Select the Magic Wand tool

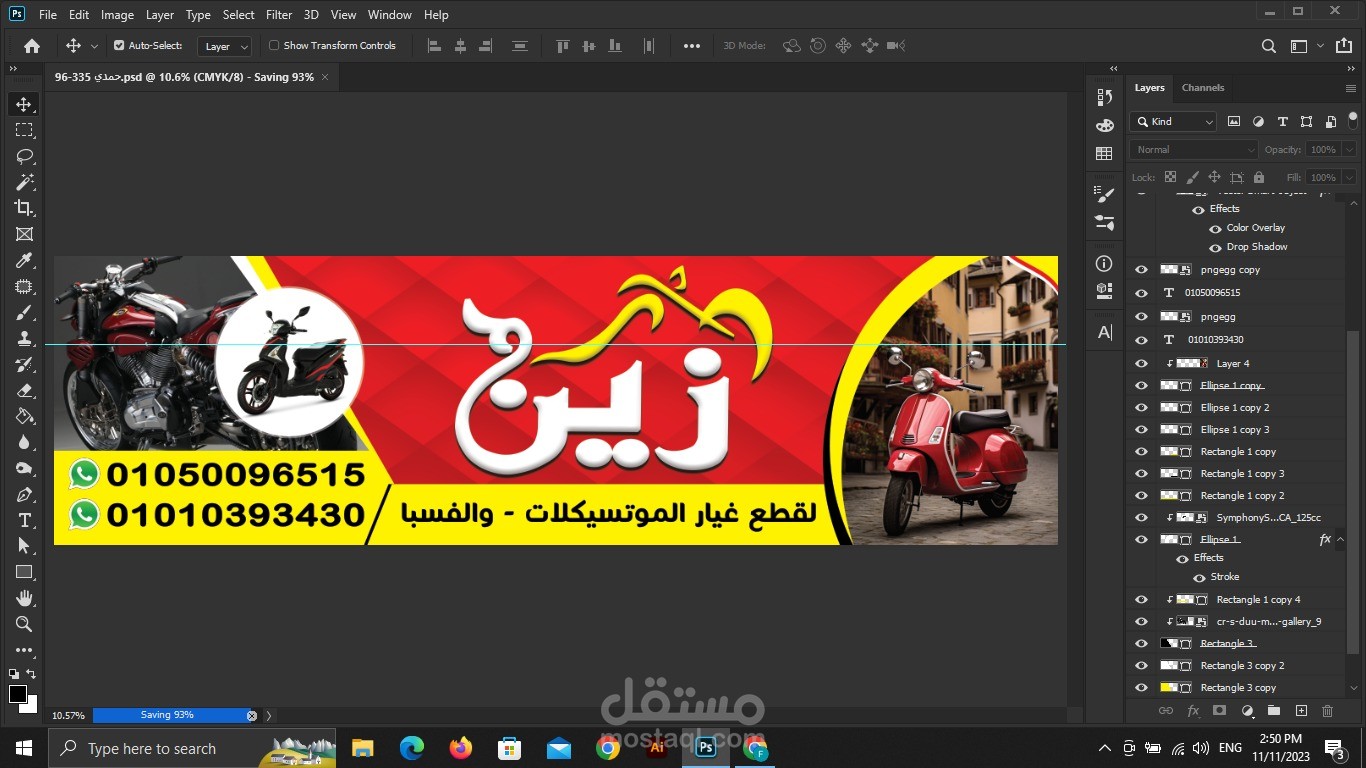coord(24,182)
